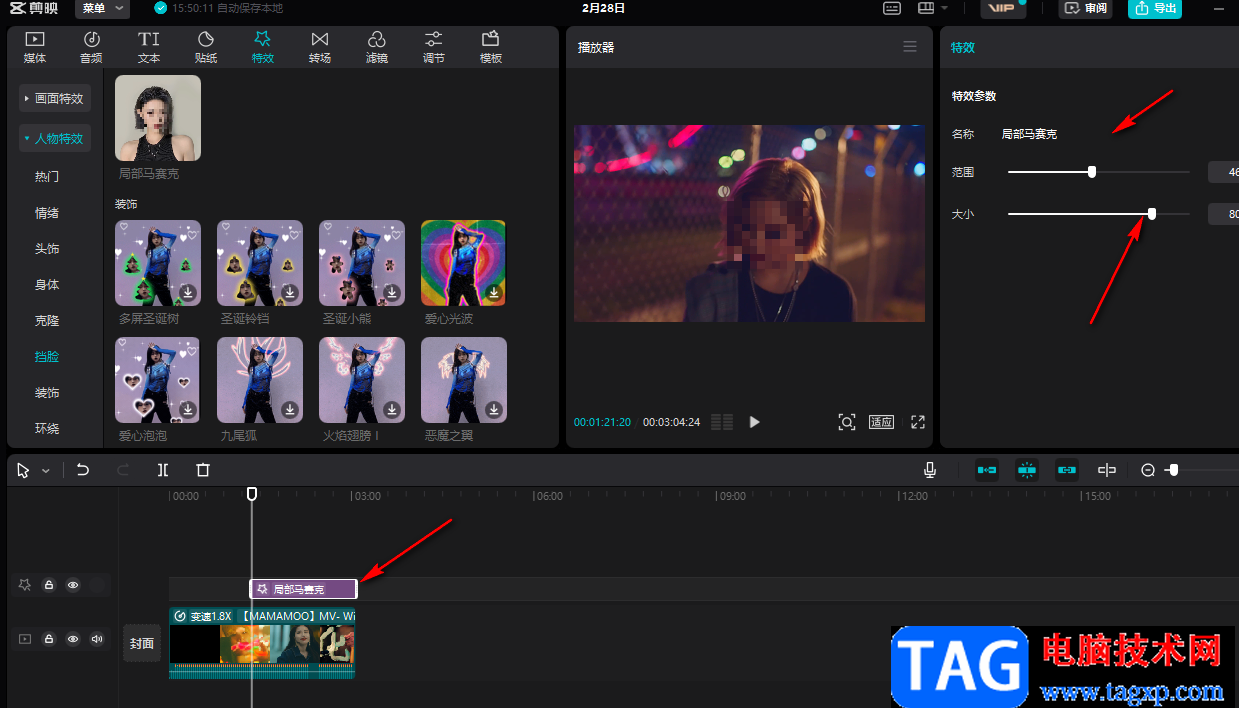This screenshot has height=708, width=1239.
Task: Switch to the 转场 transitions tab
Action: coord(320,46)
